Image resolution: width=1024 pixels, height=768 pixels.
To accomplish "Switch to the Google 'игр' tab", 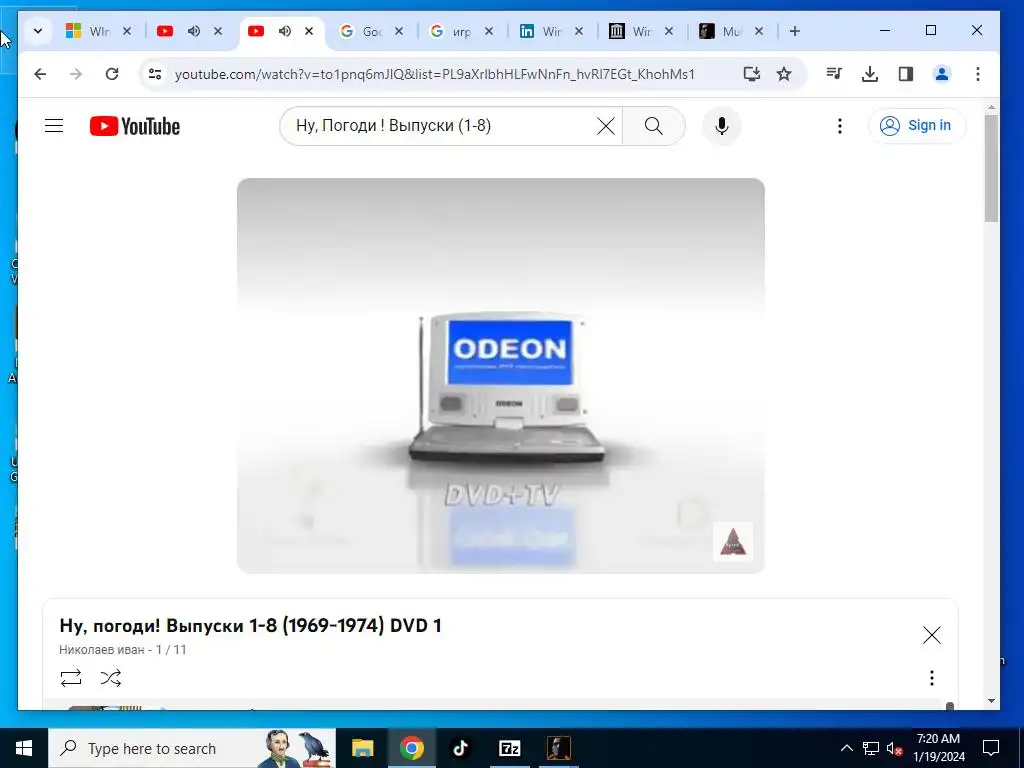I will click(x=453, y=31).
